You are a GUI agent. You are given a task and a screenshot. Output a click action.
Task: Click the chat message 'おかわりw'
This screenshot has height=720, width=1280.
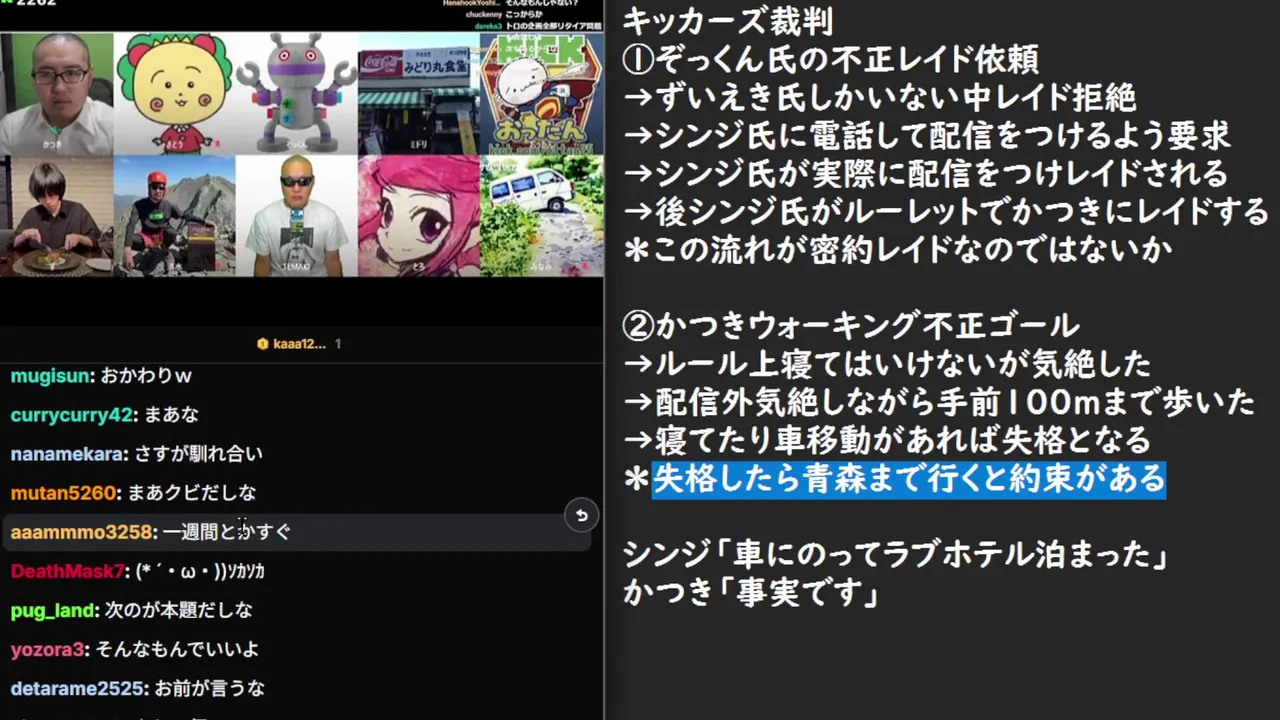pyautogui.click(x=145, y=376)
